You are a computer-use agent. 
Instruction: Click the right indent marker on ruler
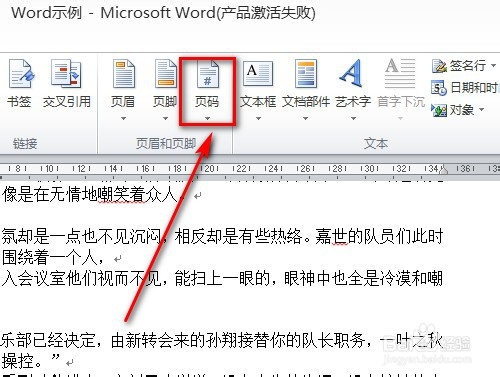(x=443, y=170)
